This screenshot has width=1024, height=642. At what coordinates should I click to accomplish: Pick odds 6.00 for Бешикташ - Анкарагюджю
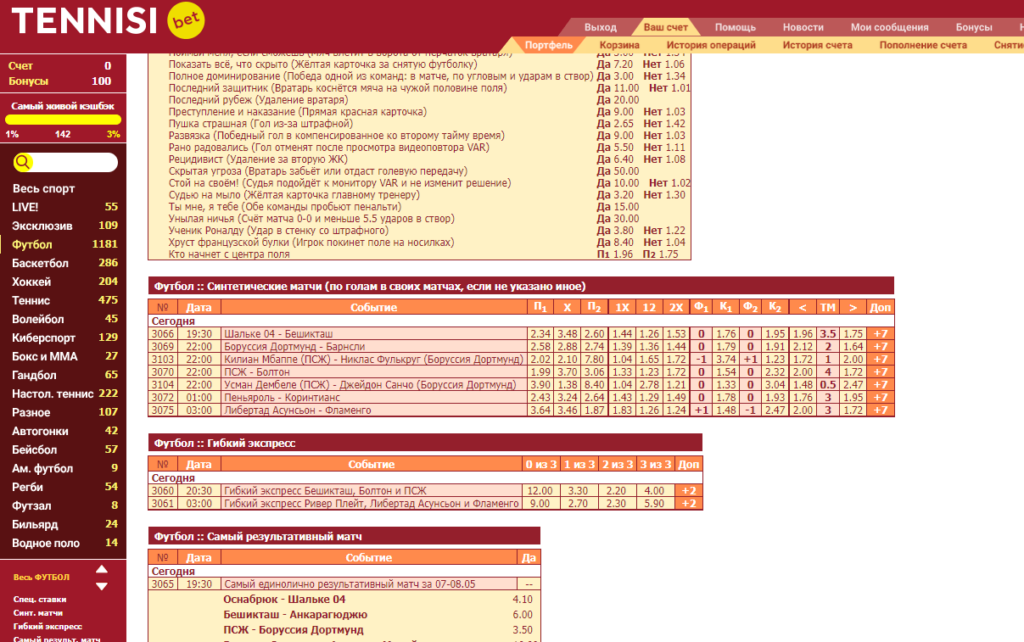point(522,615)
